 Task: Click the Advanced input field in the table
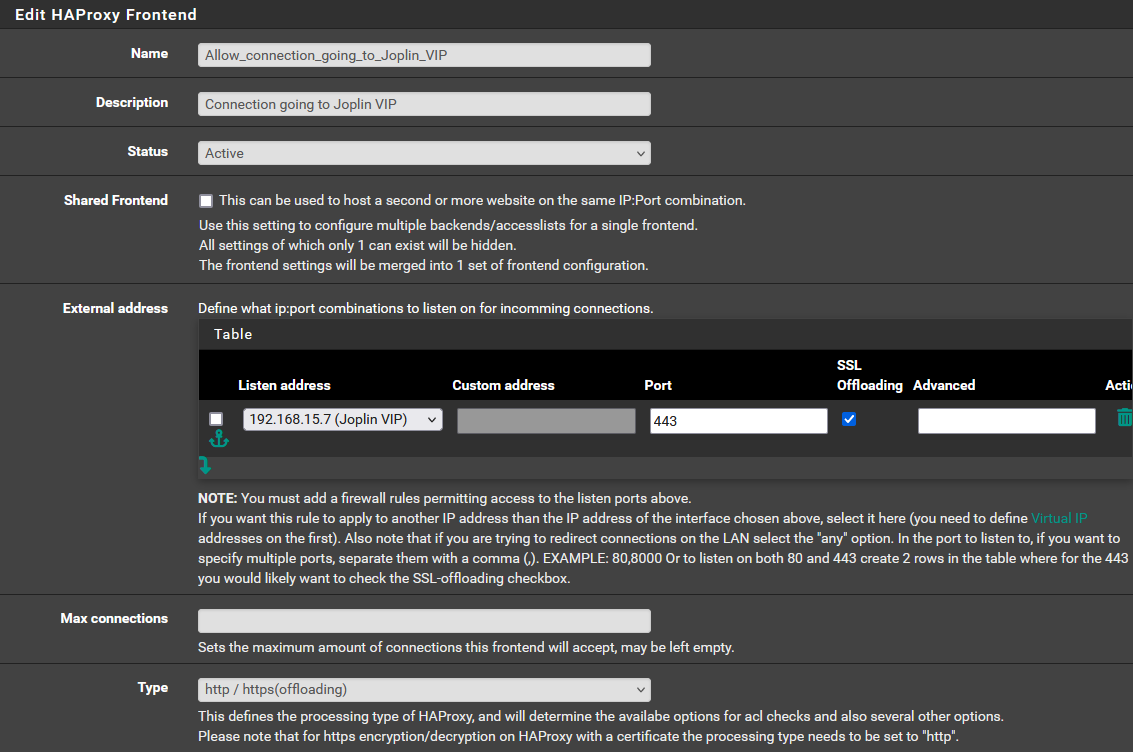click(x=1007, y=421)
